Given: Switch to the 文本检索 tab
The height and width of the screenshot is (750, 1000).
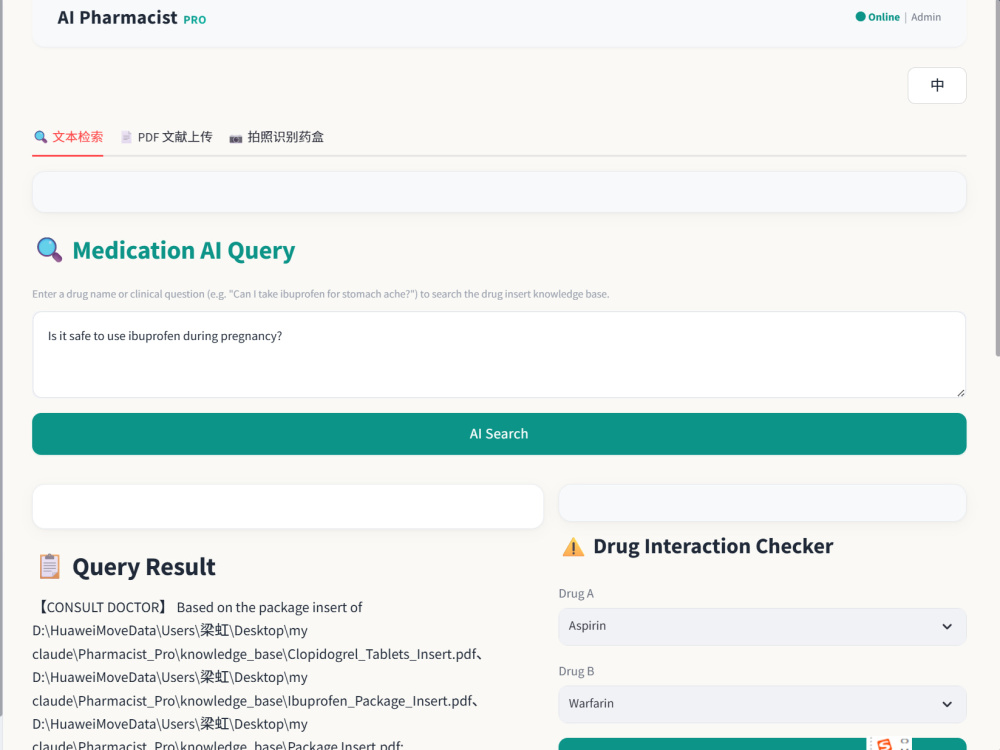Looking at the screenshot, I should 68,137.
